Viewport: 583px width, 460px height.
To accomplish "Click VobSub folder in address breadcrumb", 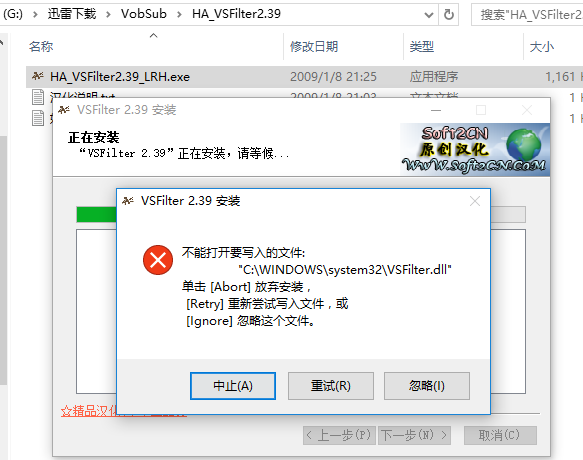I will click(x=144, y=14).
